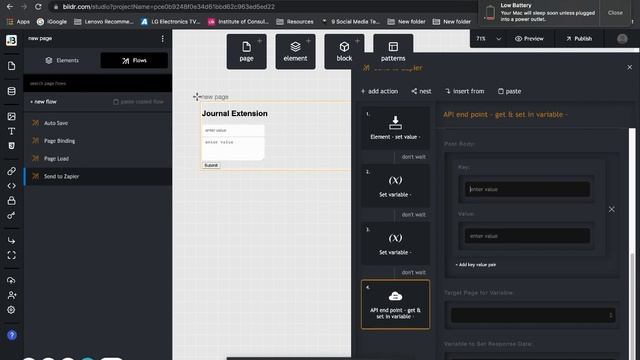Open the Send to Zapier flow

coord(98,176)
